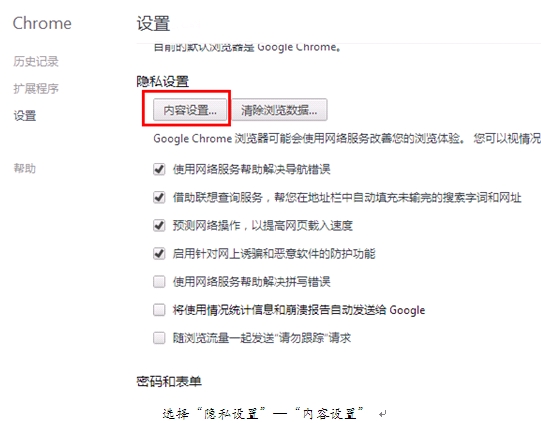Check the 请勿跟踪 request option
This screenshot has width=541, height=423.
point(159,338)
